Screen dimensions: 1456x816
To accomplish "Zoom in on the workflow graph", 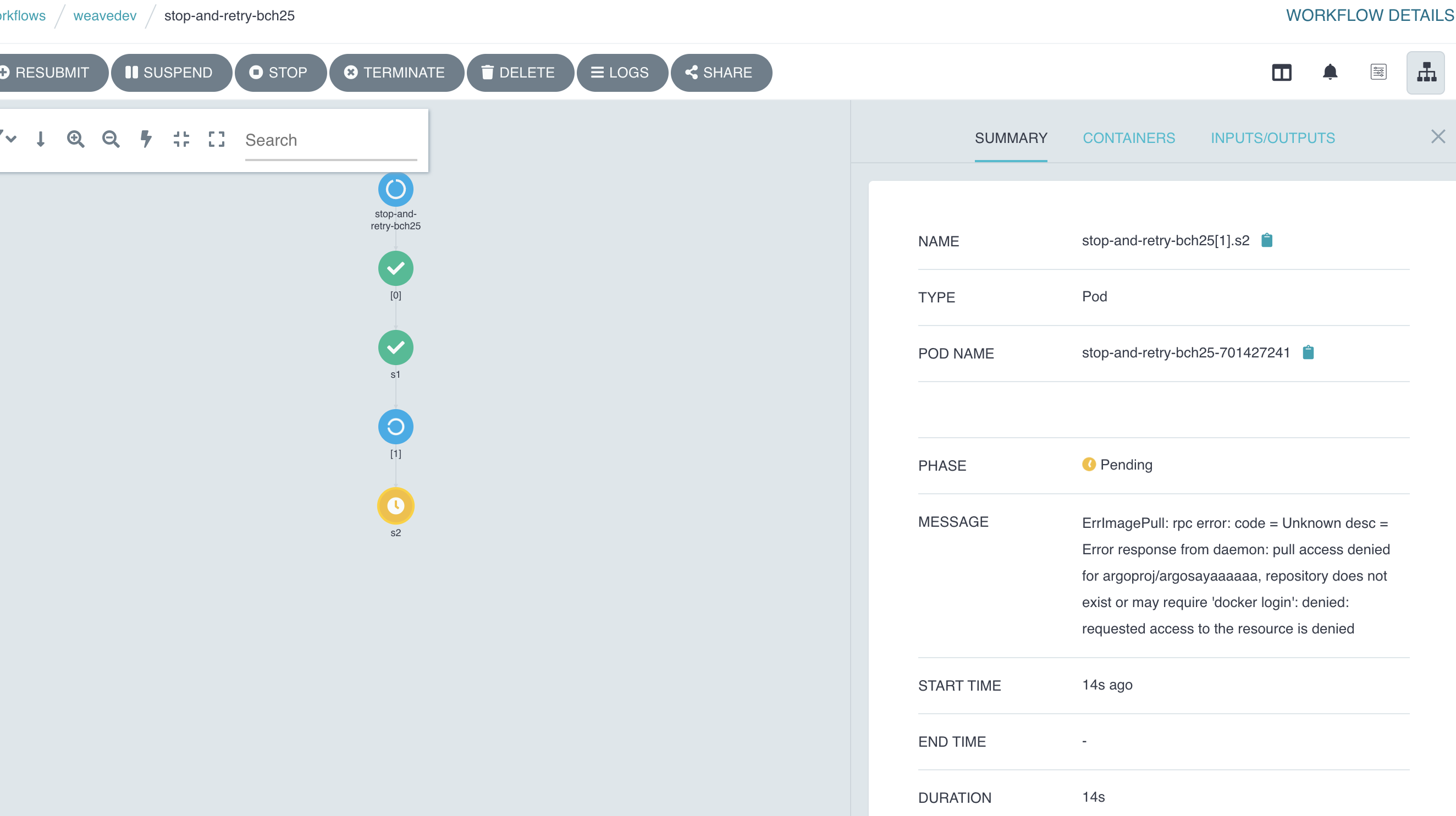I will [76, 139].
